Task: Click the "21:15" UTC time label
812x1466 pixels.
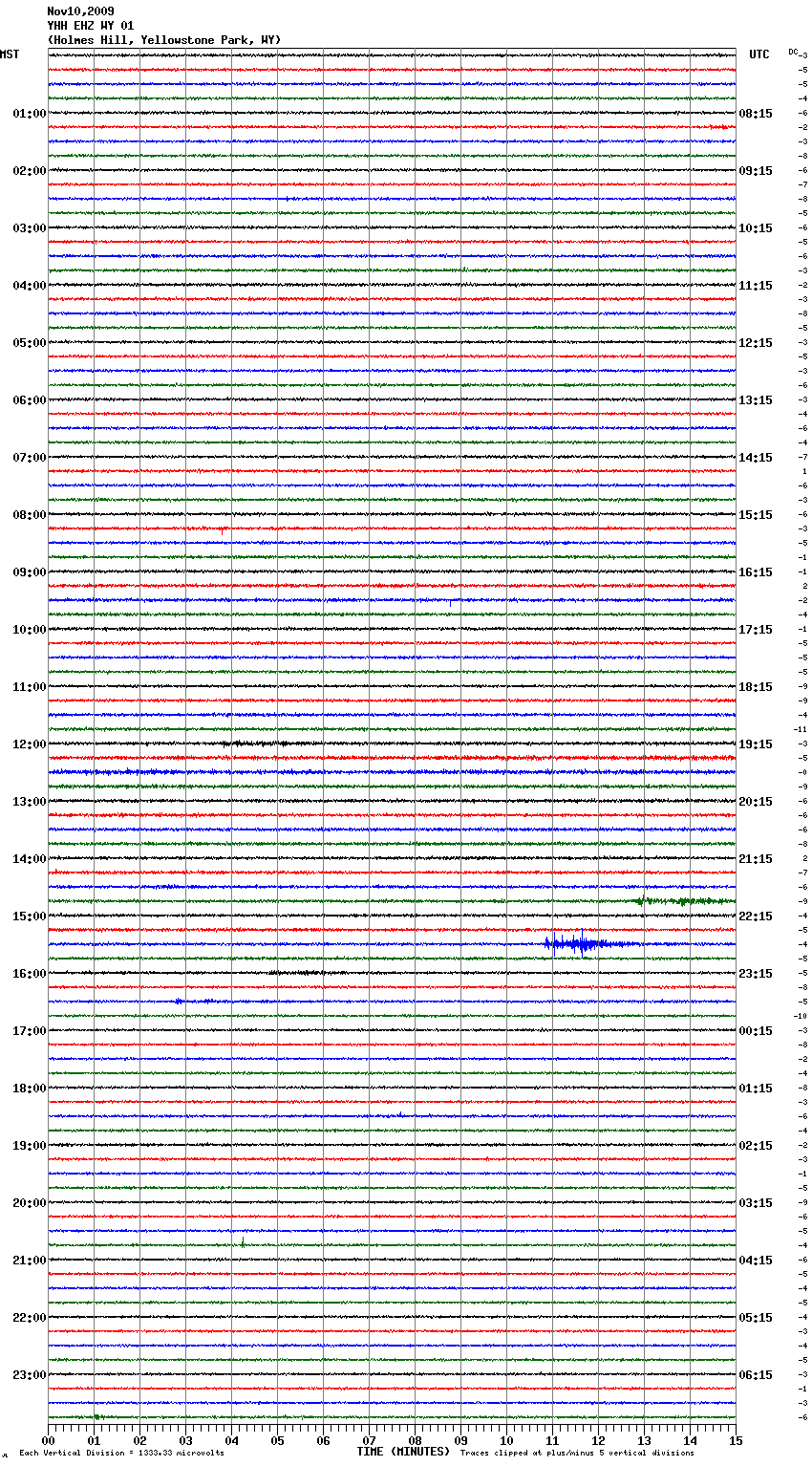Action: pyautogui.click(x=756, y=859)
